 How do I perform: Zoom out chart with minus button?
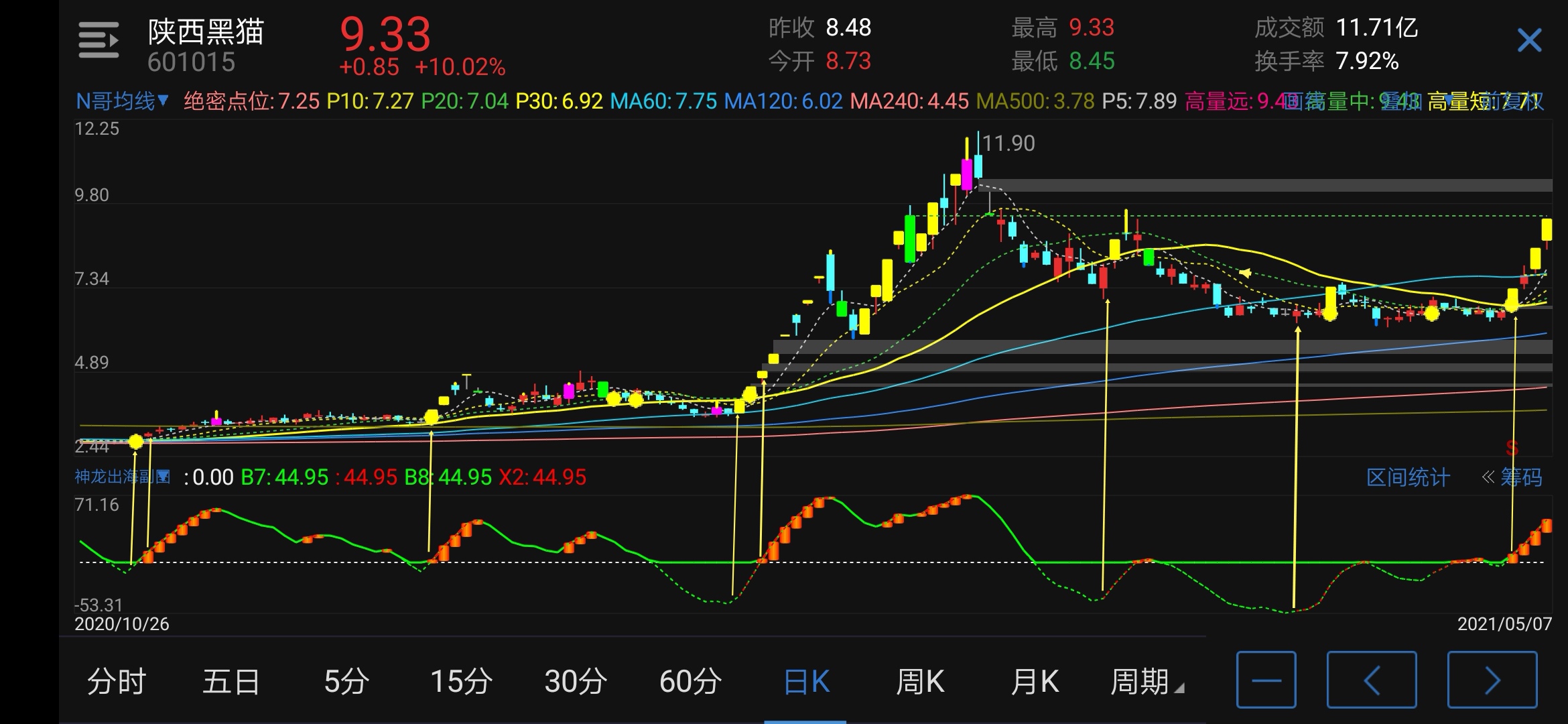tap(1266, 680)
